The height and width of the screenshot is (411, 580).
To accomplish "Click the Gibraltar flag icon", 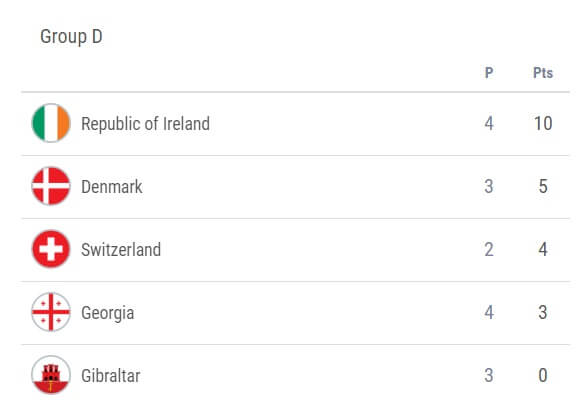I will click(x=51, y=375).
